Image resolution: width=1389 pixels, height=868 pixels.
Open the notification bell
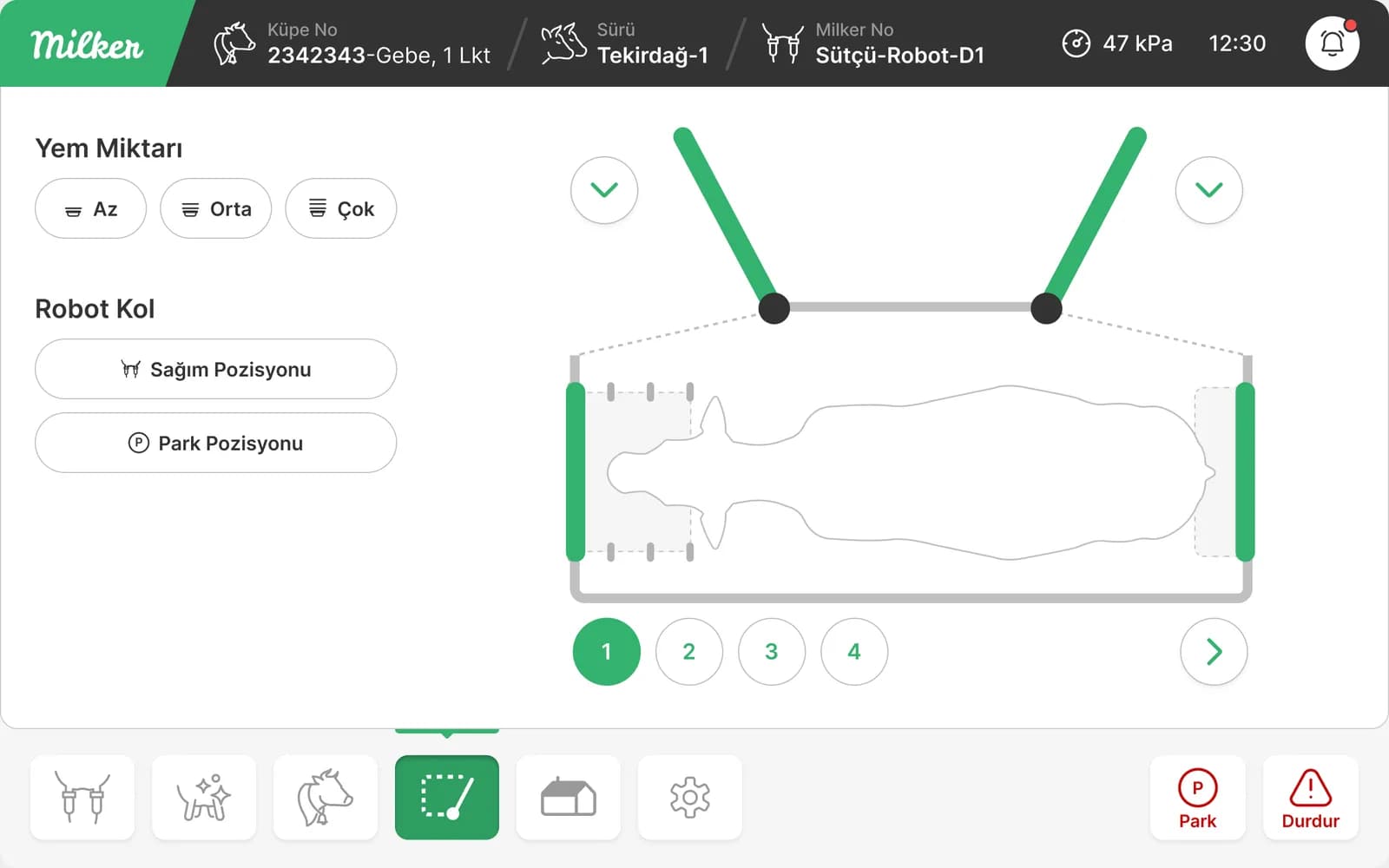[1332, 43]
